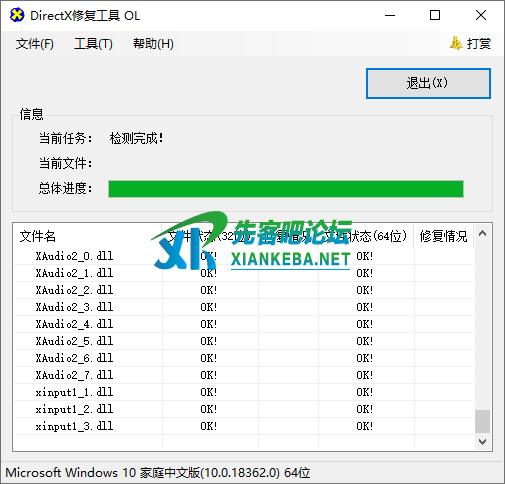Open the 帮助(H) menu
This screenshot has height=484, width=505.
point(153,44)
